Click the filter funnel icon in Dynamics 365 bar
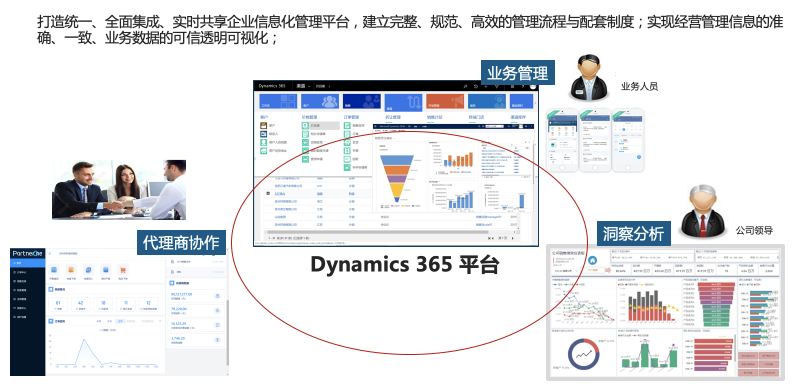The height and width of the screenshot is (388, 803). coord(497,87)
